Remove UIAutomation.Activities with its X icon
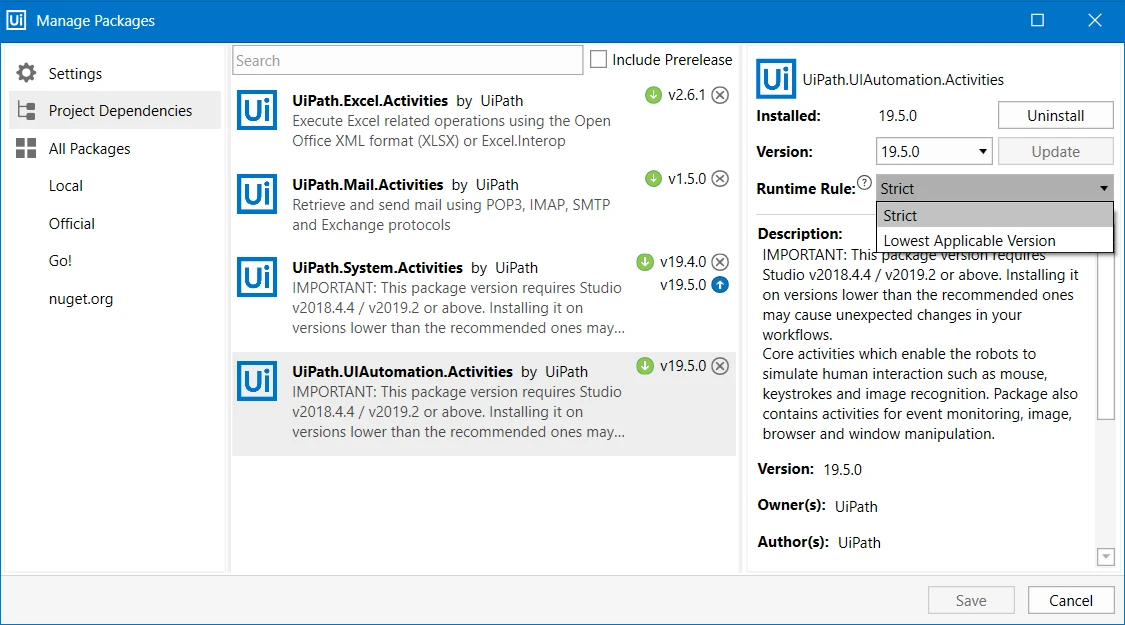Image resolution: width=1125 pixels, height=625 pixels. [x=720, y=366]
